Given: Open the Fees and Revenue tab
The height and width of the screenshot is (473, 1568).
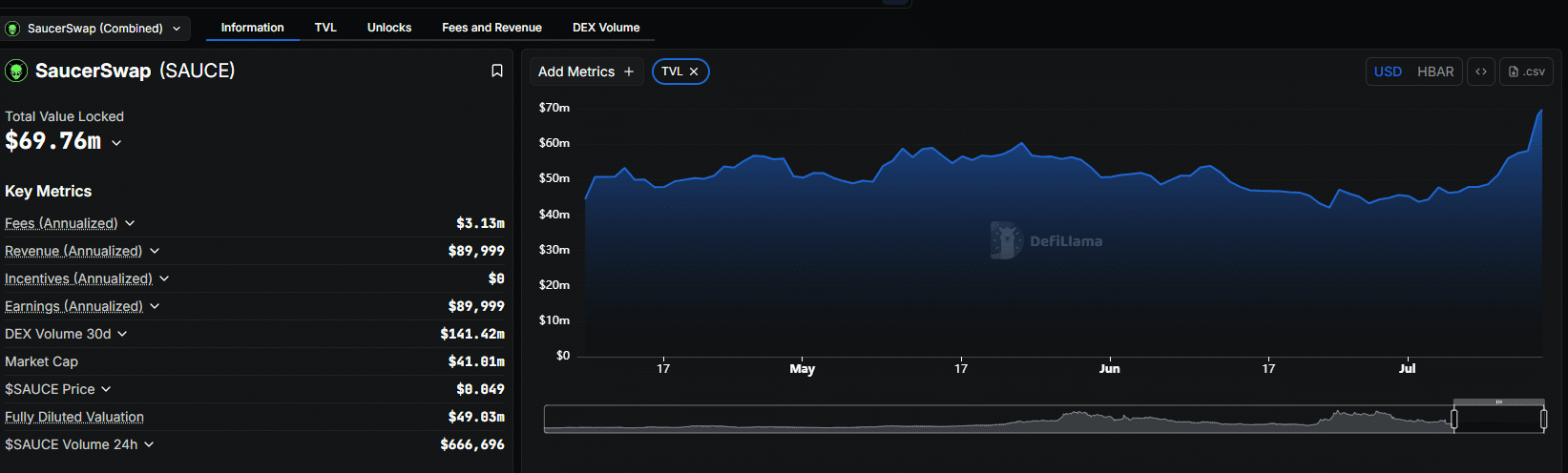Looking at the screenshot, I should (491, 28).
